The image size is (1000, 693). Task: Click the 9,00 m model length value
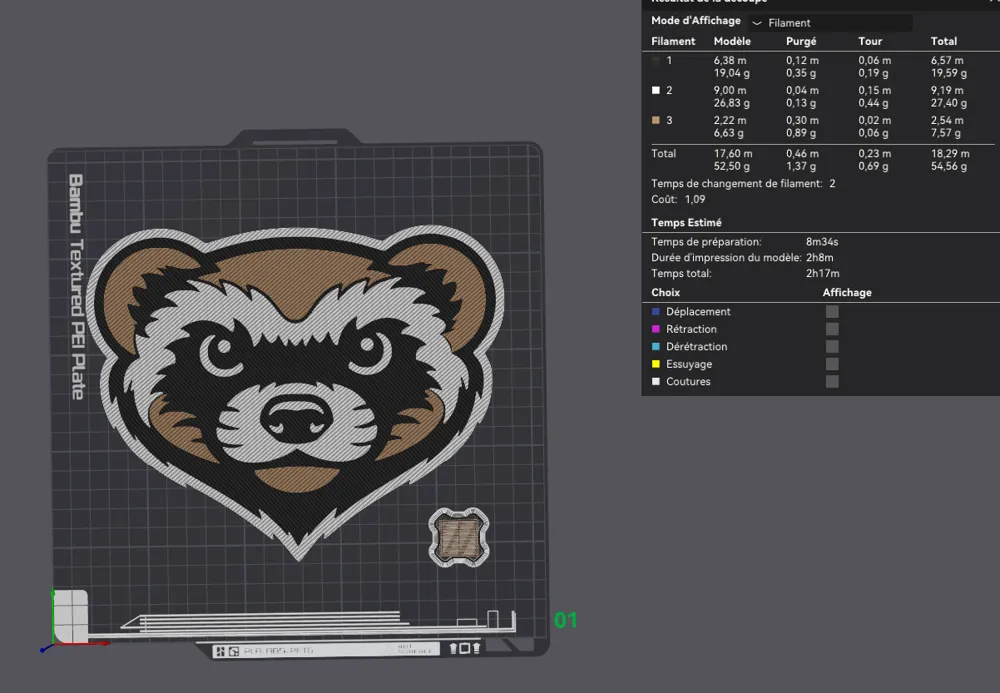click(x=730, y=91)
